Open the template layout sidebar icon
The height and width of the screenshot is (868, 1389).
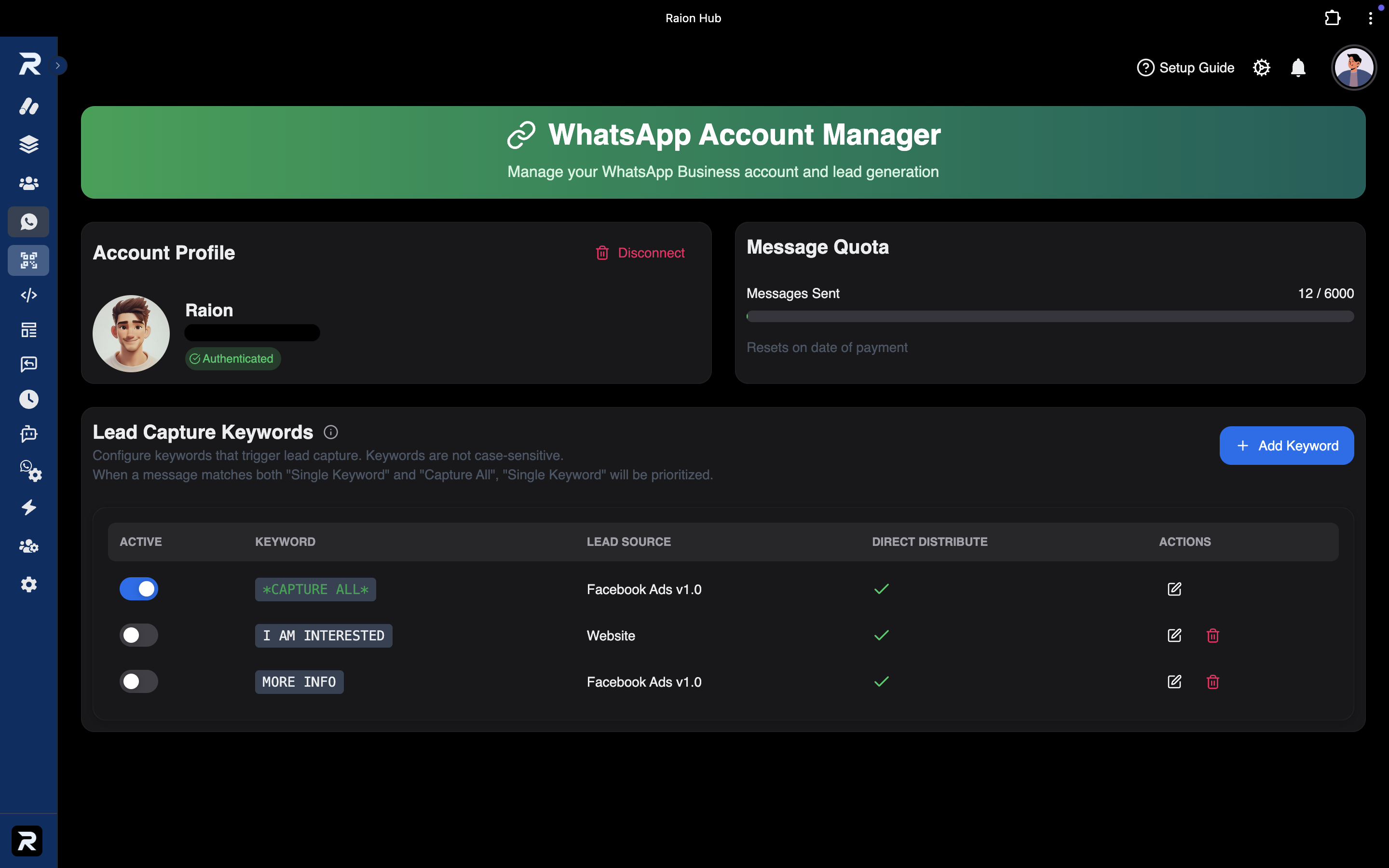[29, 330]
